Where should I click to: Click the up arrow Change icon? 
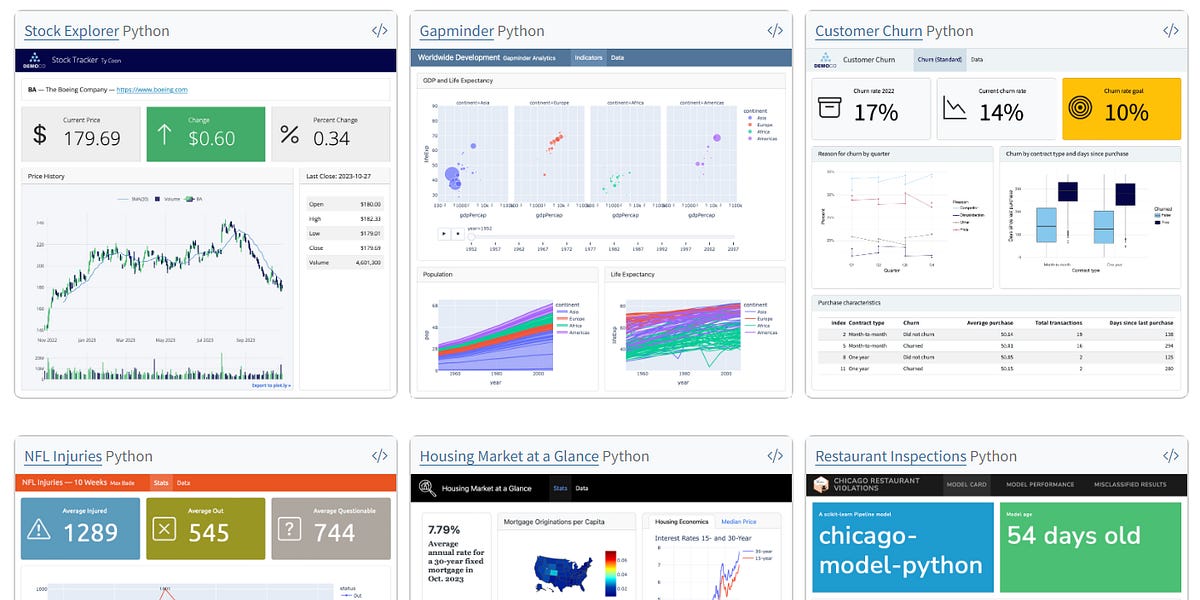pyautogui.click(x=165, y=135)
